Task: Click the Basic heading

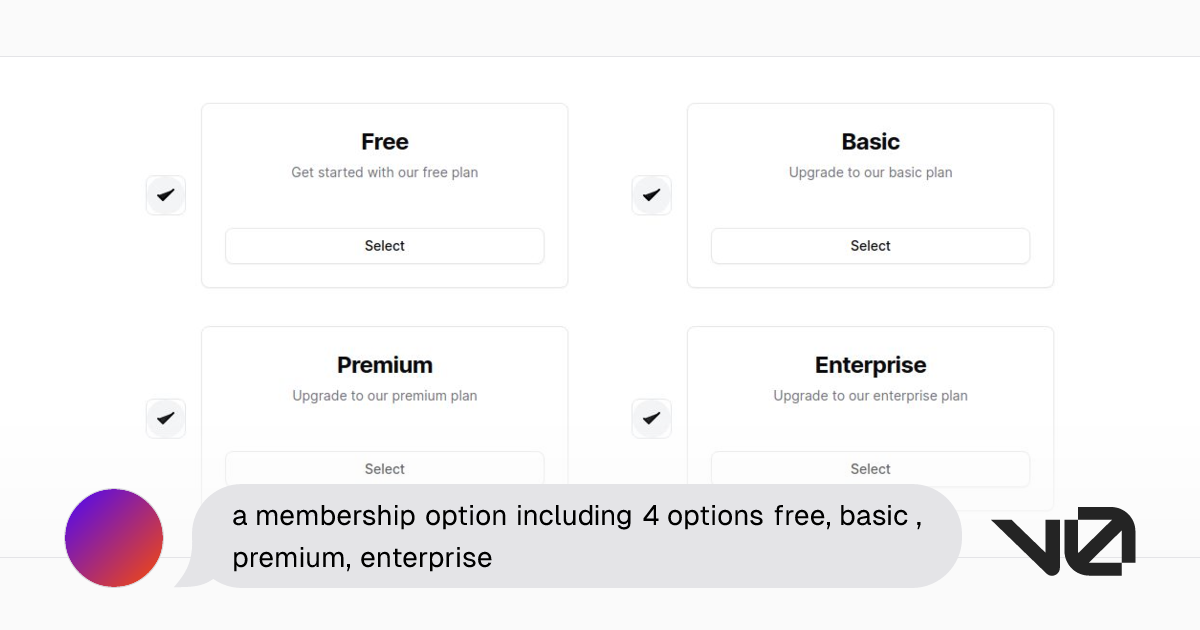Action: (869, 142)
